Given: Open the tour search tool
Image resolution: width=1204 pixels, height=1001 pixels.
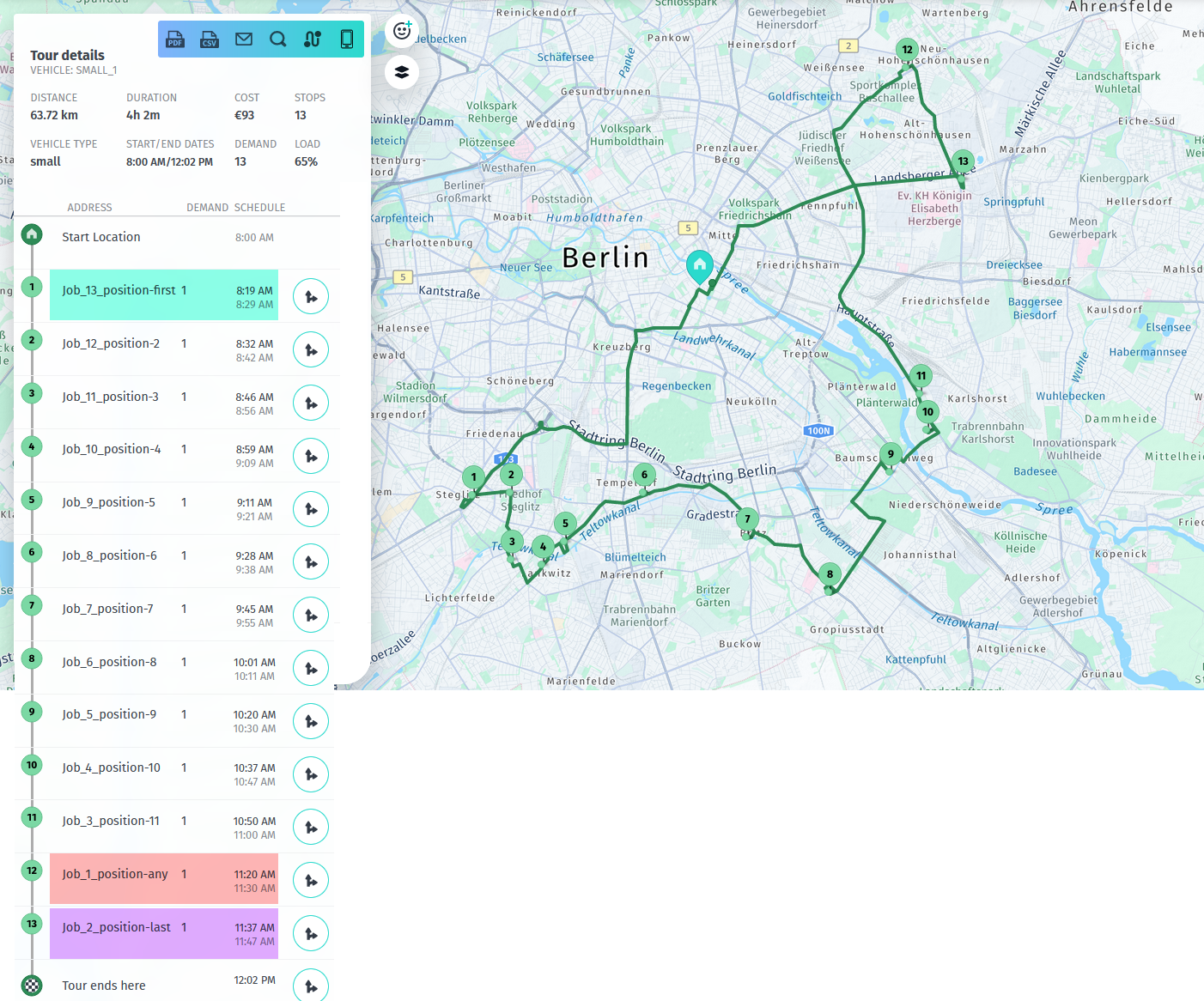Looking at the screenshot, I should click(278, 39).
